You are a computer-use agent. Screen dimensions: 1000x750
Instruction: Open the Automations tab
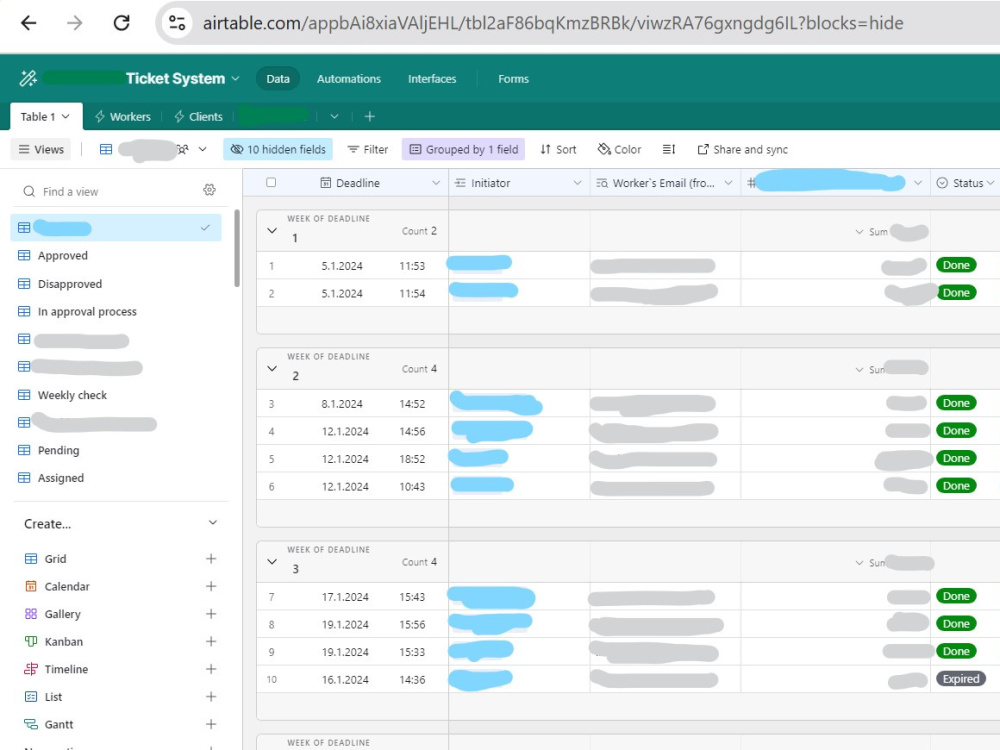[349, 78]
